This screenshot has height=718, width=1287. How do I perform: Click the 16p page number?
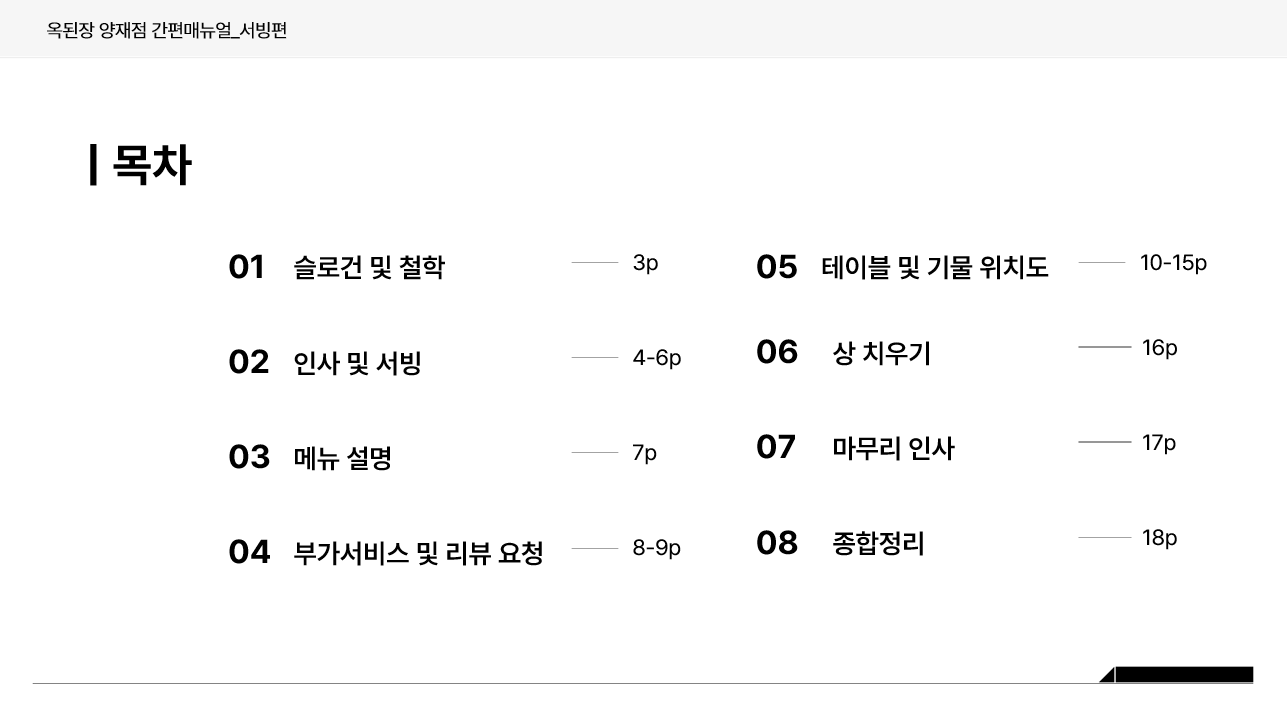[1159, 348]
